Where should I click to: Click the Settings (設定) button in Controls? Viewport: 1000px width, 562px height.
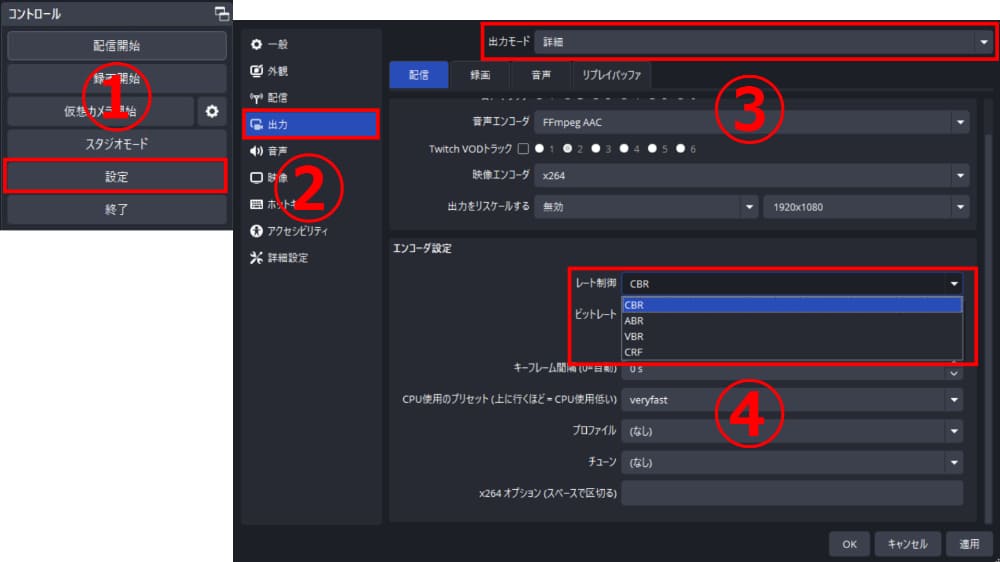point(117,177)
